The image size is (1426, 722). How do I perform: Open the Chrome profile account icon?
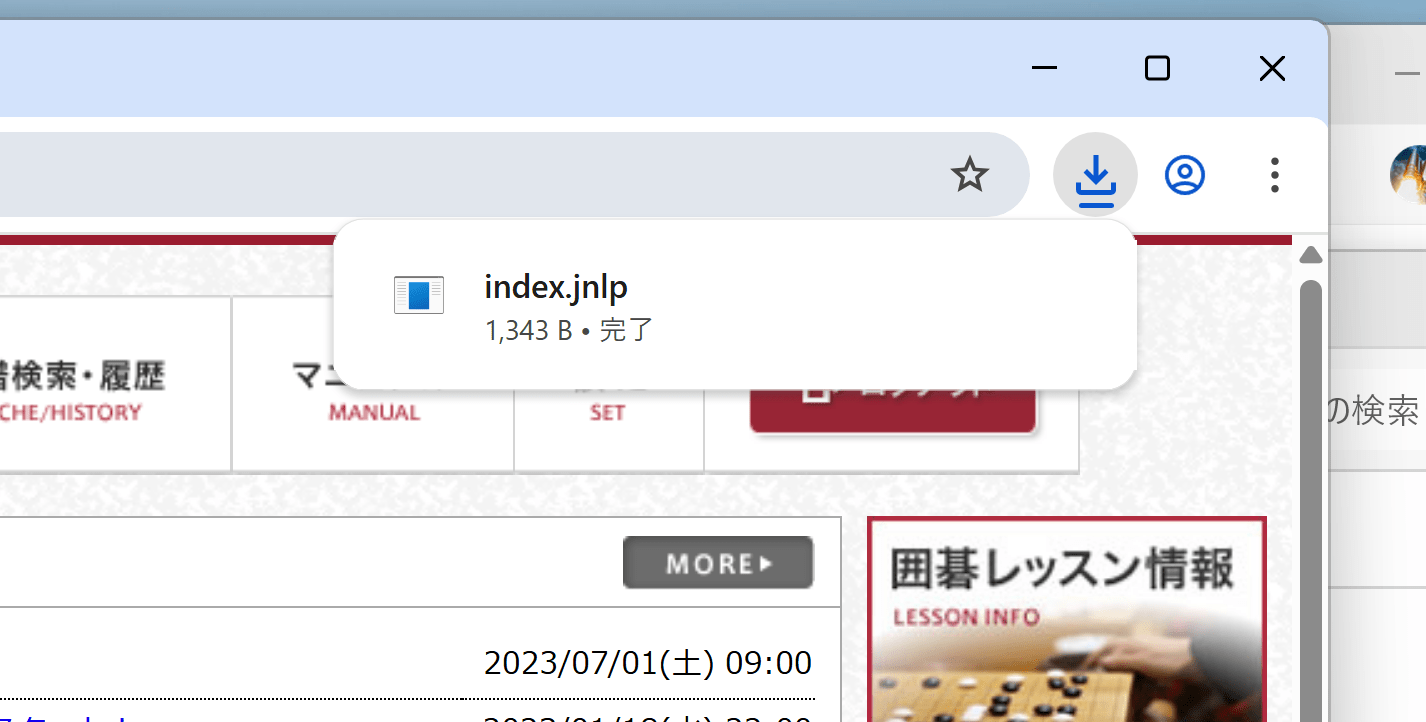[x=1184, y=174]
